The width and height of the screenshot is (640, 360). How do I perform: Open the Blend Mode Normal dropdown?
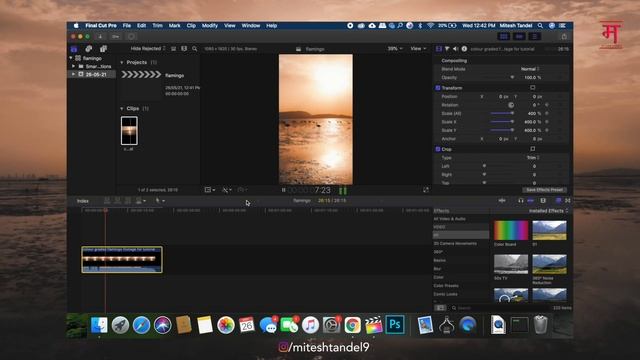tap(530, 69)
